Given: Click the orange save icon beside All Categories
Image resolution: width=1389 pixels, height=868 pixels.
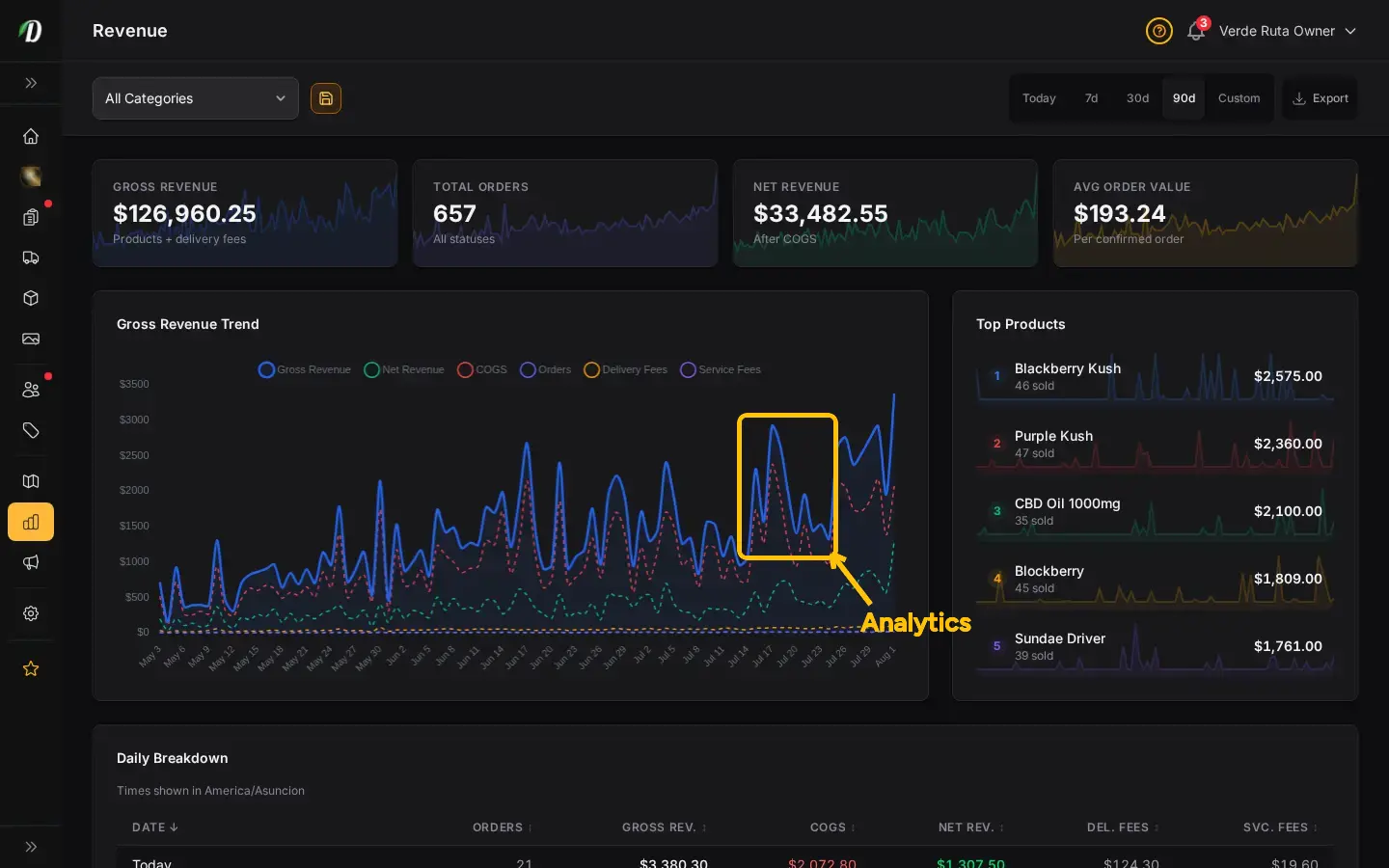Looking at the screenshot, I should pyautogui.click(x=326, y=98).
